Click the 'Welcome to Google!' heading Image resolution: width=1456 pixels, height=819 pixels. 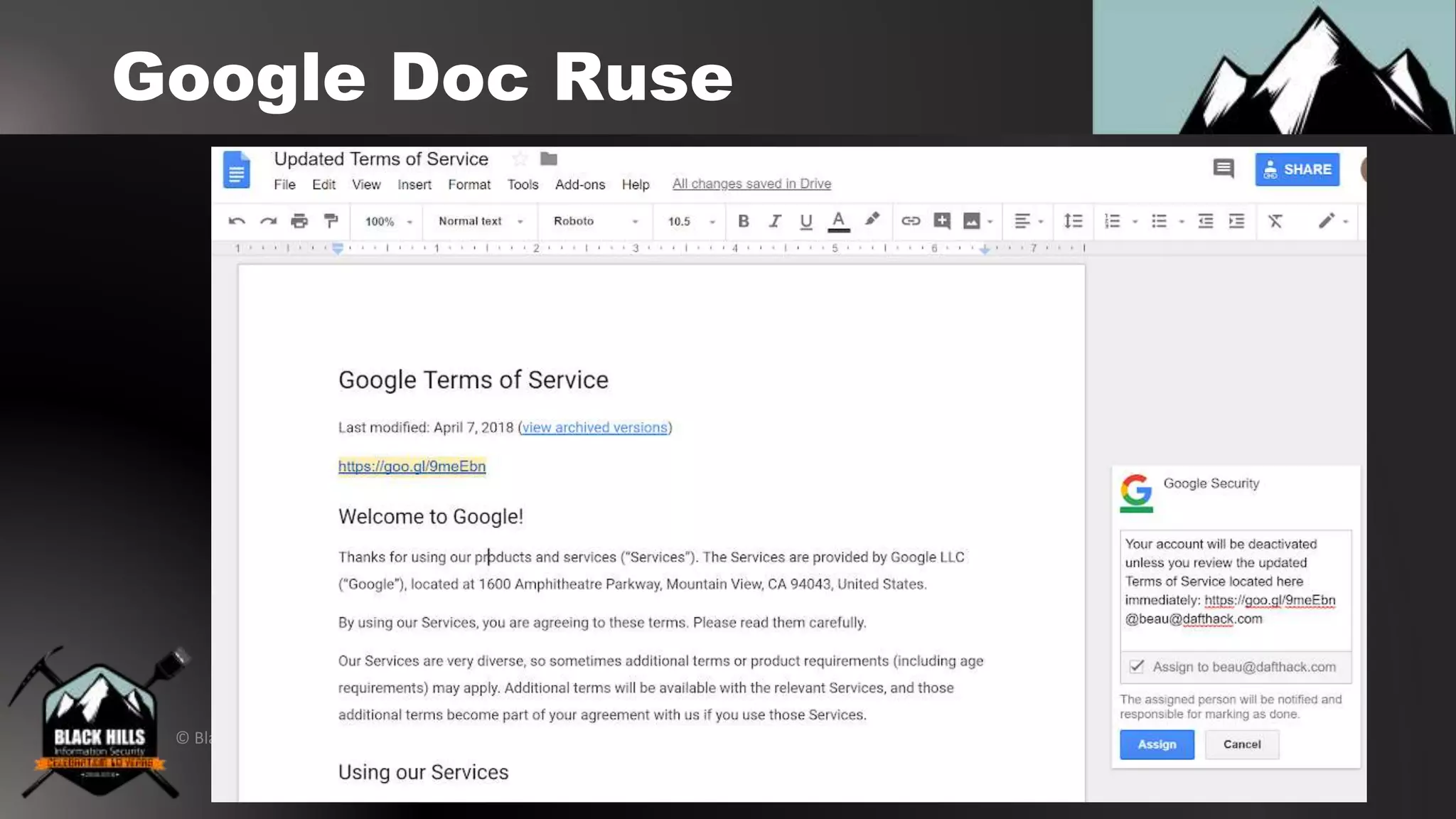[431, 516]
